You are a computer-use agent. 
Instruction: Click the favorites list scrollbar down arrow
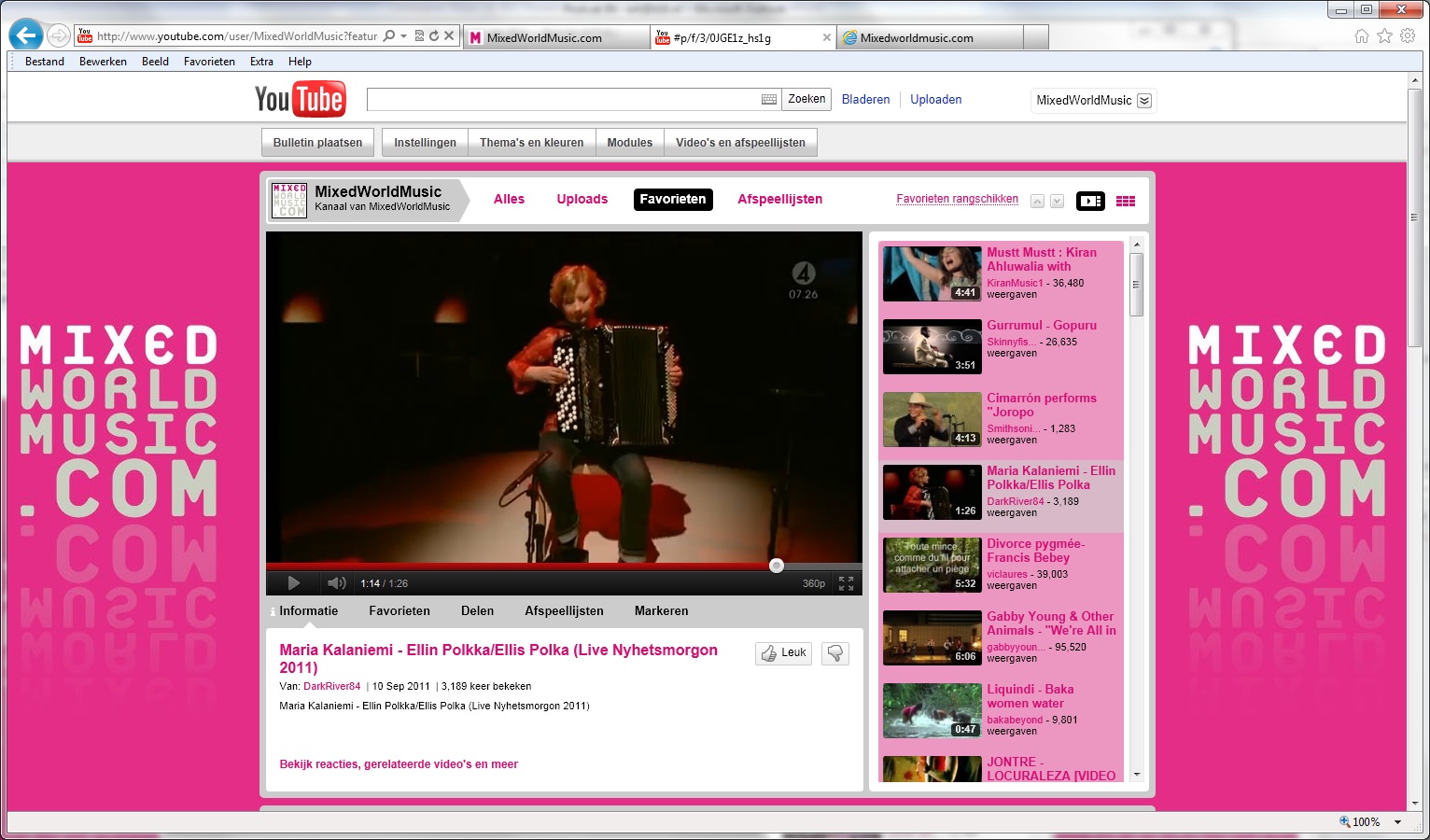click(x=1136, y=775)
